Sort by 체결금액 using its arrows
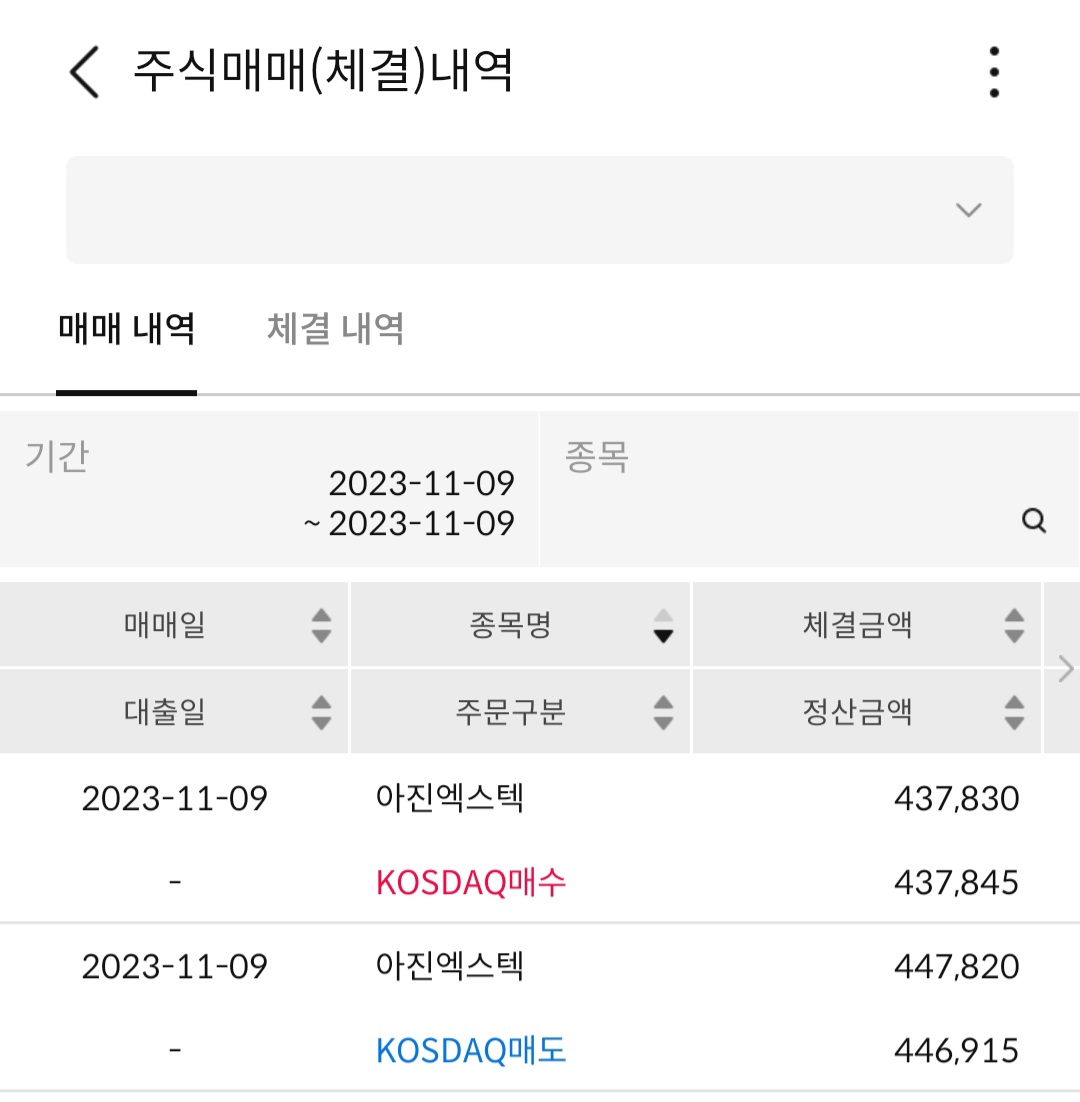Image resolution: width=1080 pixels, height=1102 pixels. (x=1013, y=625)
